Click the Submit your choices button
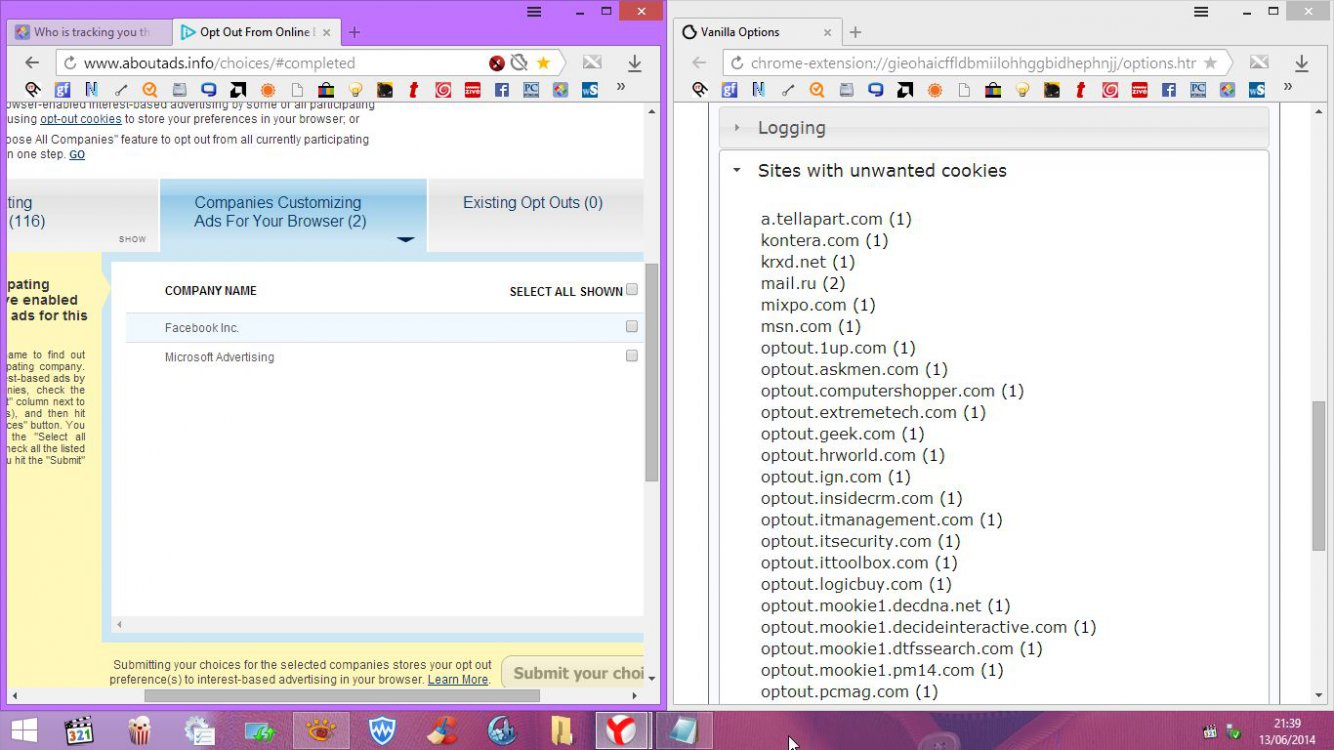1334x750 pixels. tap(573, 673)
